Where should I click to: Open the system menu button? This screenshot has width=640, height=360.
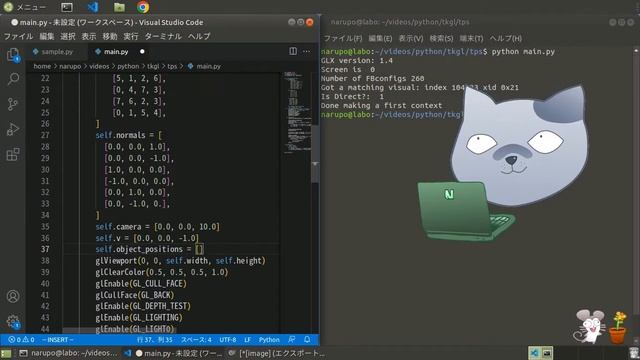pos(24,7)
